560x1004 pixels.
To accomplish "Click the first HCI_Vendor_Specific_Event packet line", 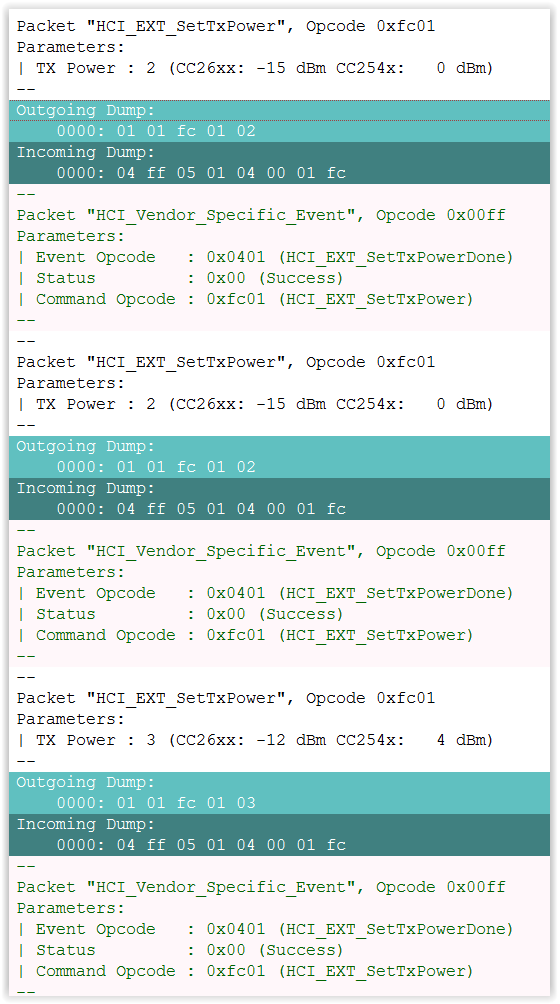I will coord(261,215).
